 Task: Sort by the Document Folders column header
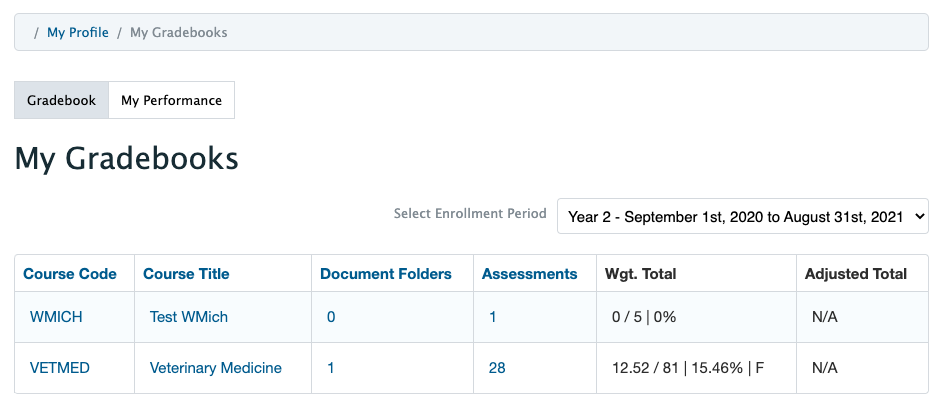point(385,274)
